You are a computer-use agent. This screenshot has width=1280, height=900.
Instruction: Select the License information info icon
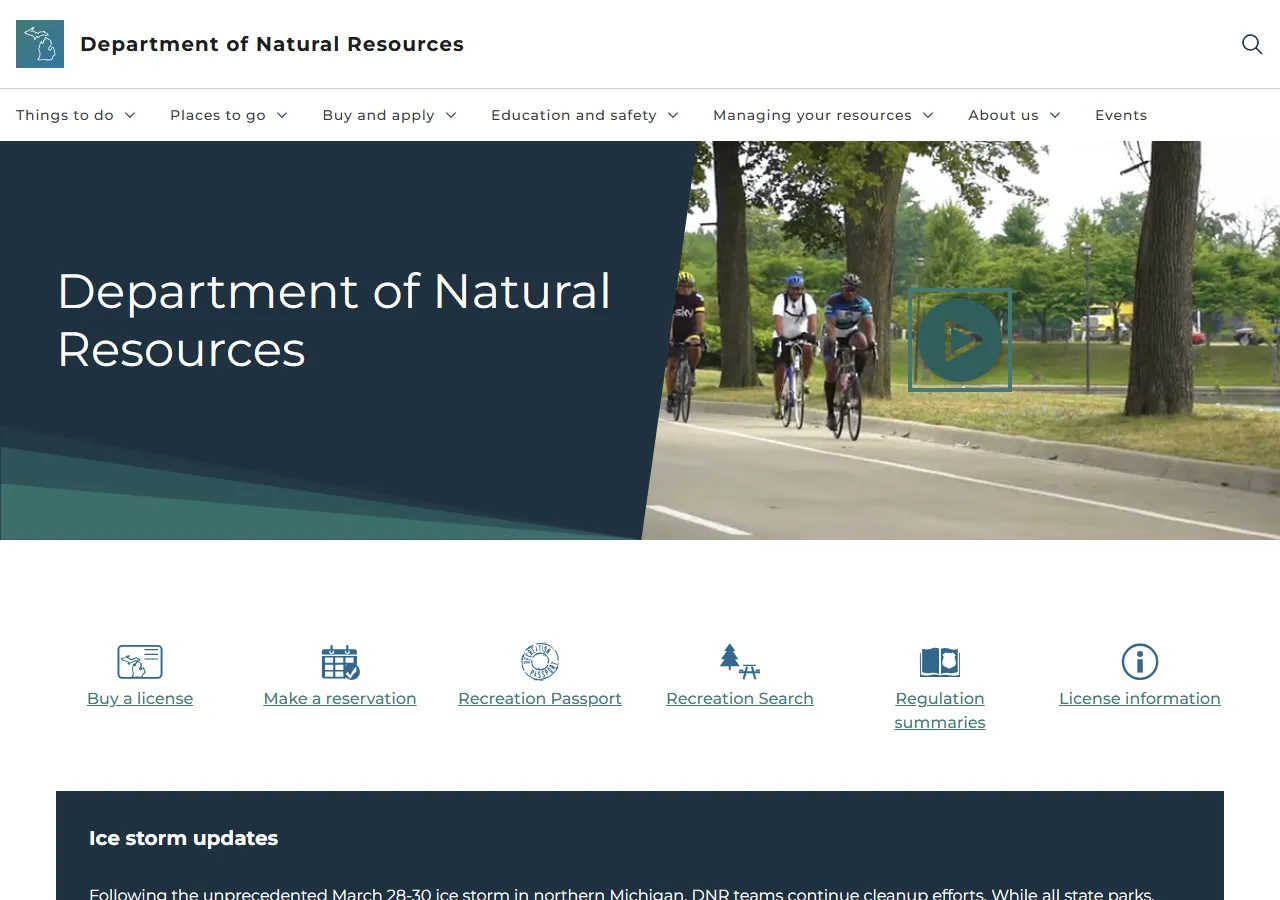coord(1140,661)
